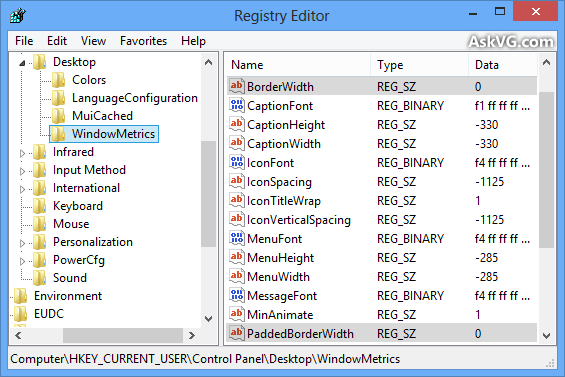Select the Input Method key label

tap(89, 170)
